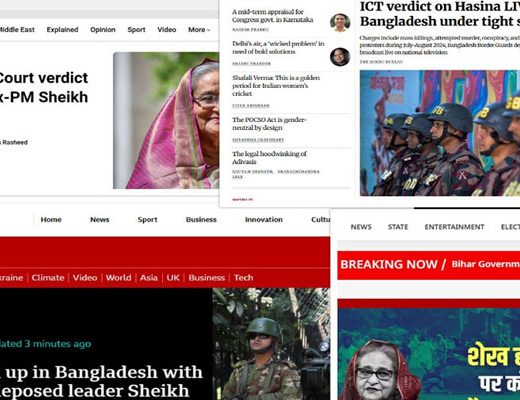Viewport: 520px width, 400px height.
Task: Open the Delhi's air 'wicked problem' article
Action: pos(278,48)
